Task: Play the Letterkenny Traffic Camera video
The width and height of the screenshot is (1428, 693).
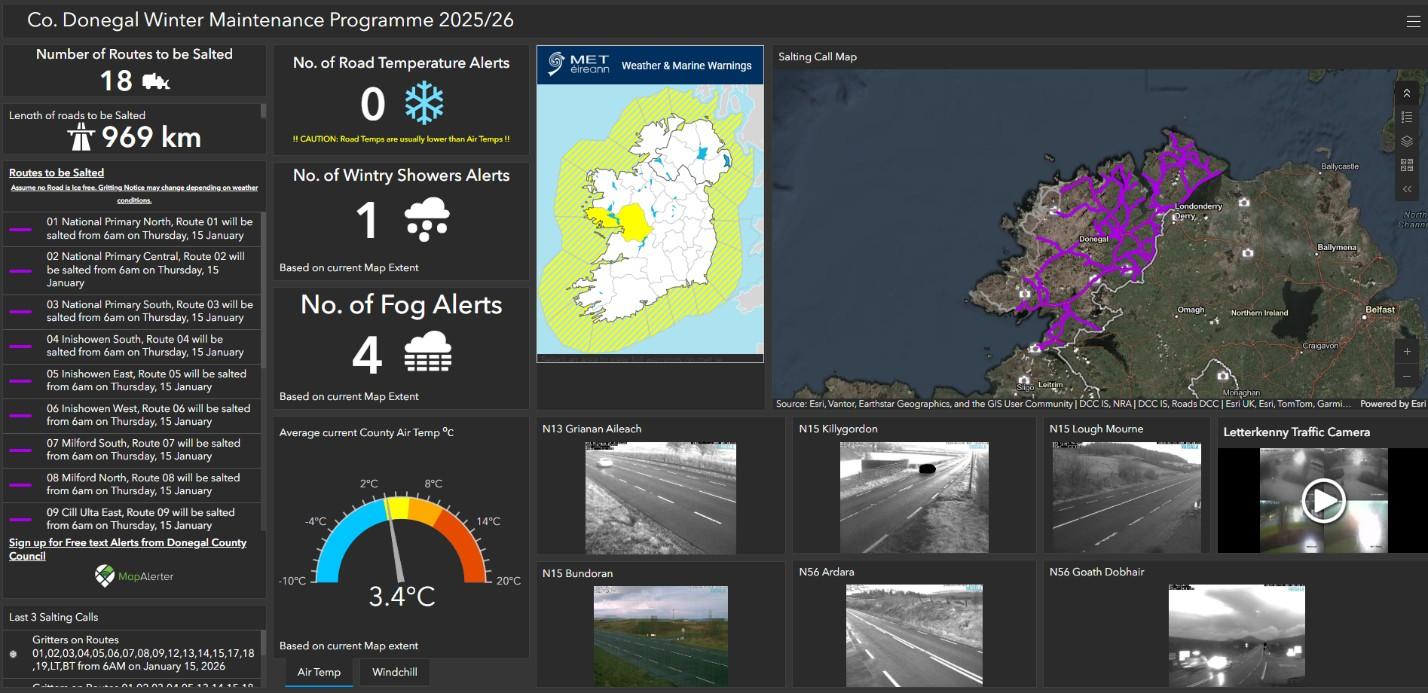Action: pos(1322,500)
